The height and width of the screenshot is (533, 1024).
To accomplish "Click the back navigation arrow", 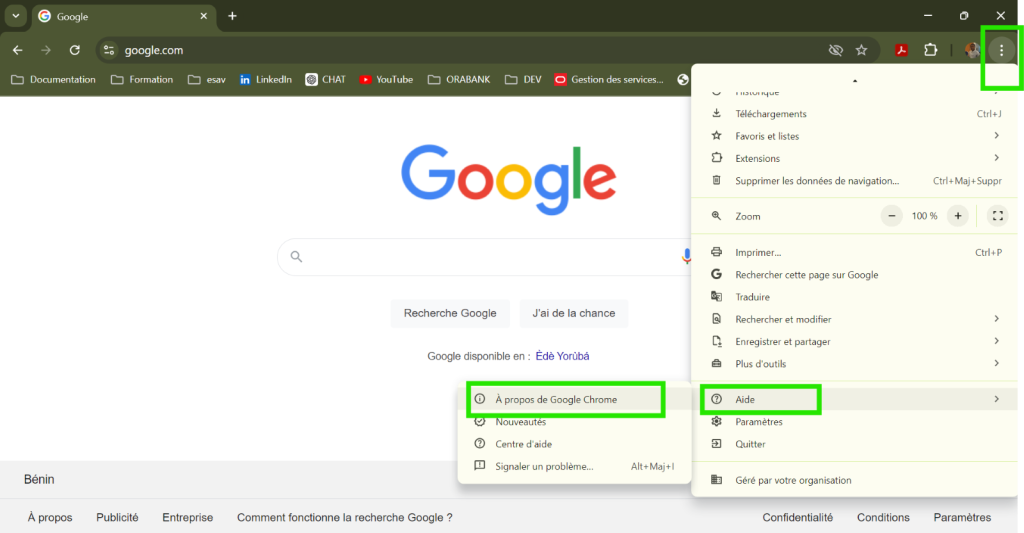I will click(17, 50).
